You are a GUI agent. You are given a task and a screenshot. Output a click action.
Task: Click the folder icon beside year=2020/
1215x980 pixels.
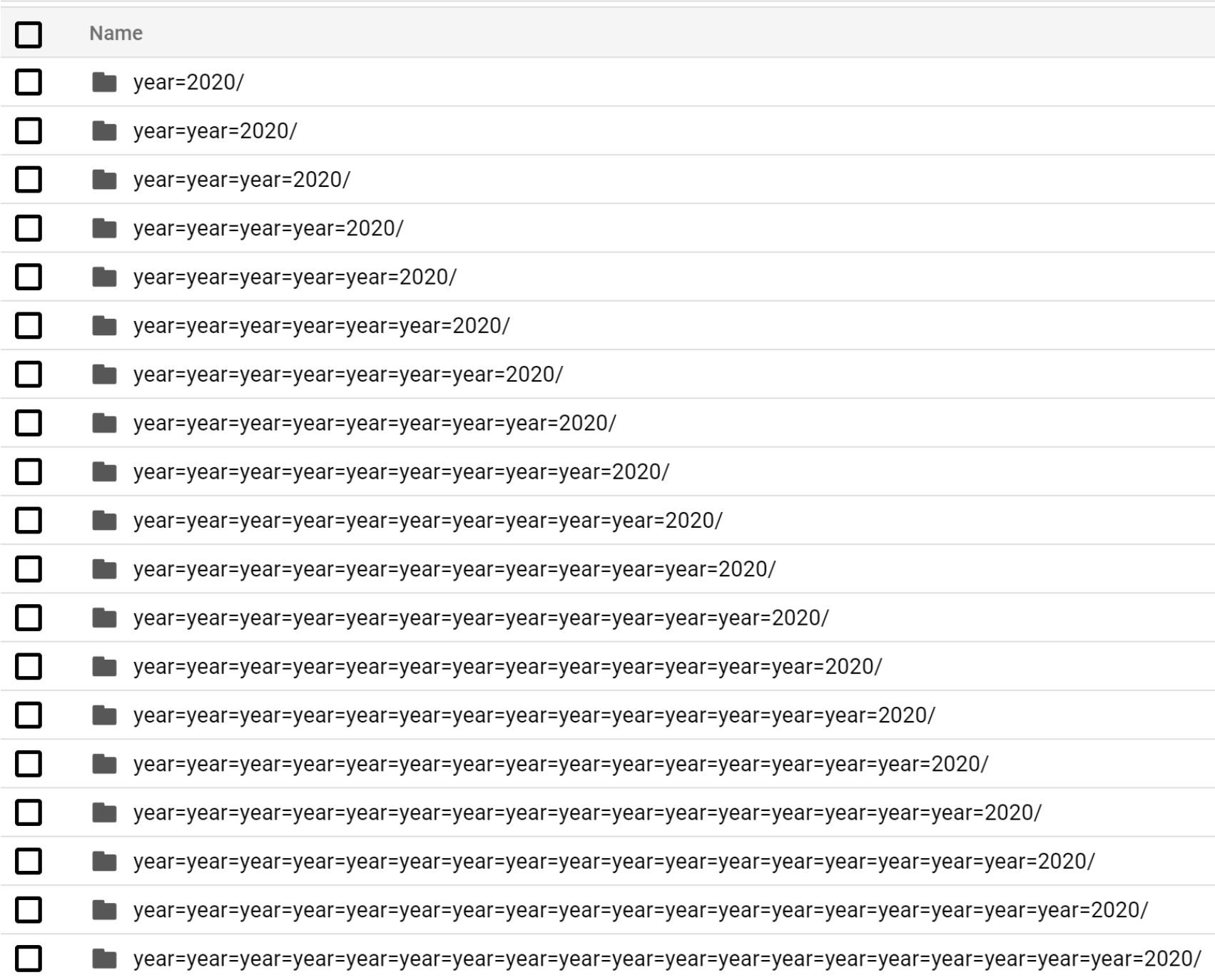(106, 83)
